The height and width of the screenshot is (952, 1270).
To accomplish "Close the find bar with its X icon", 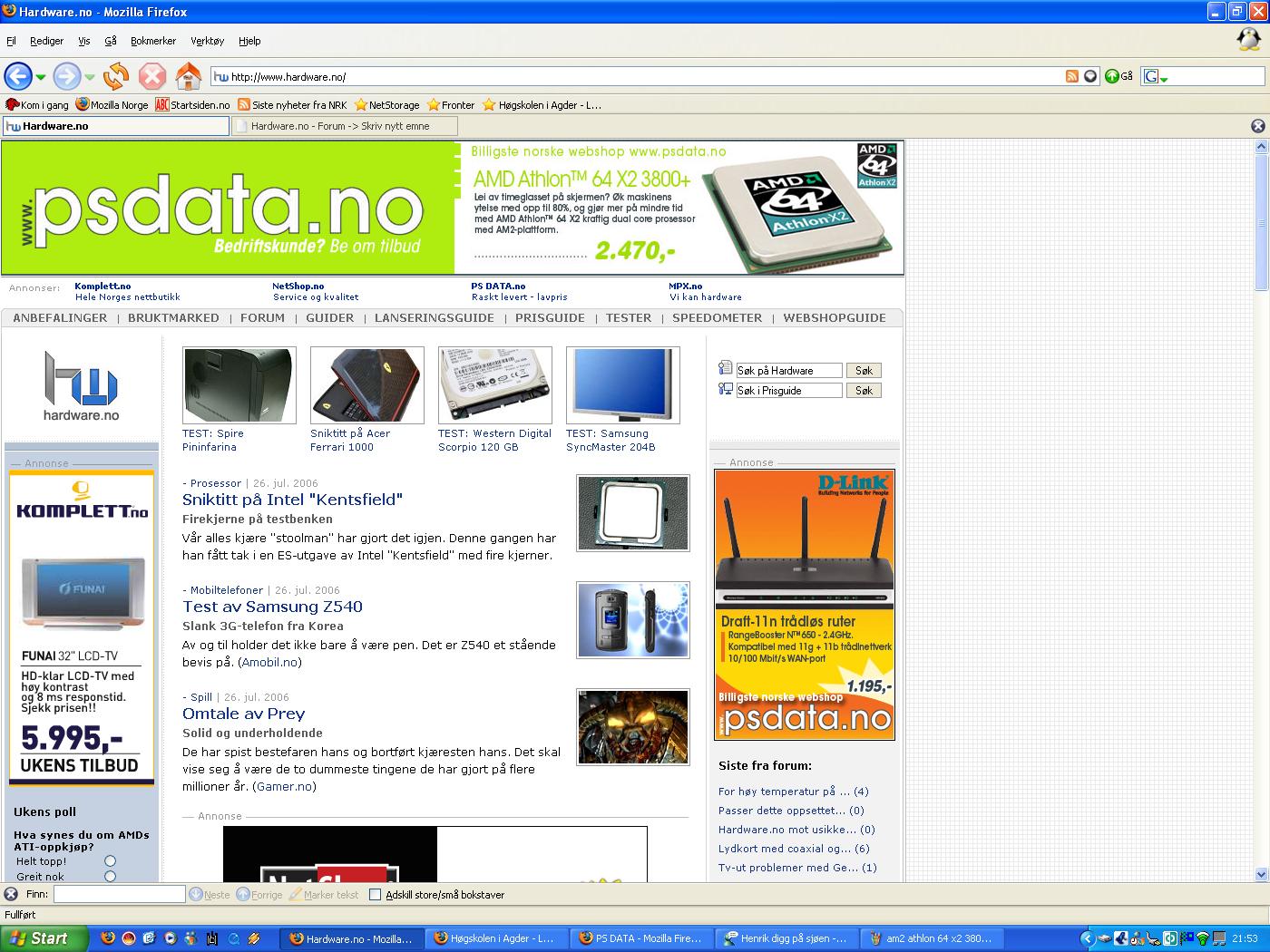I will (11, 894).
